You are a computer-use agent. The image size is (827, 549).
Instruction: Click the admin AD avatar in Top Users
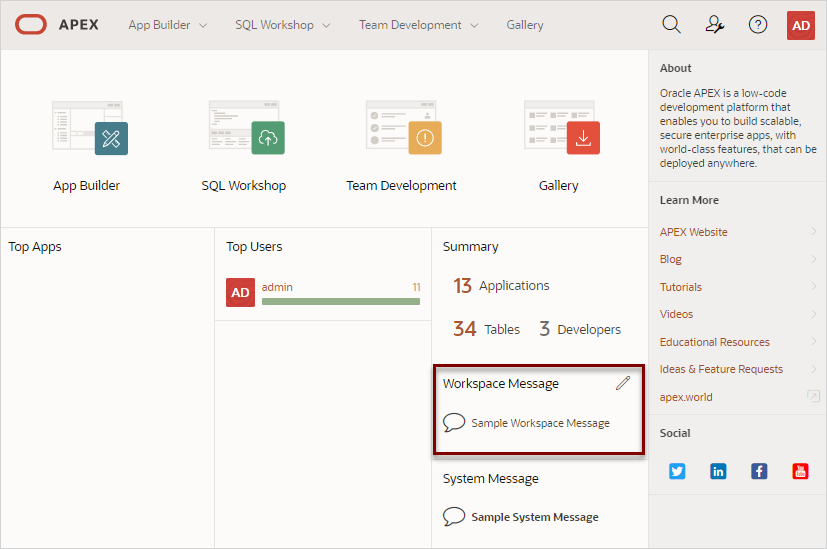point(241,292)
